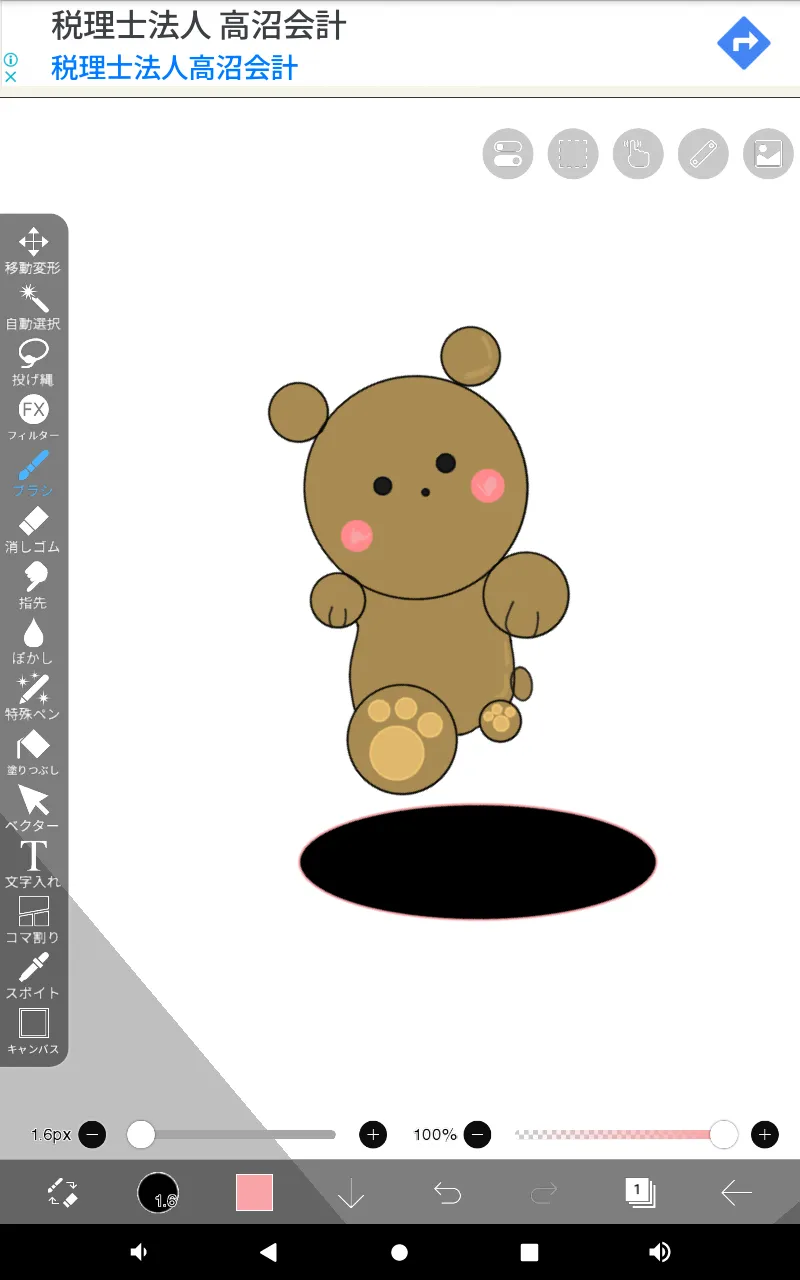This screenshot has width=800, height=1280.
Task: Switch between brush and eraser icon
Action: (x=63, y=1192)
